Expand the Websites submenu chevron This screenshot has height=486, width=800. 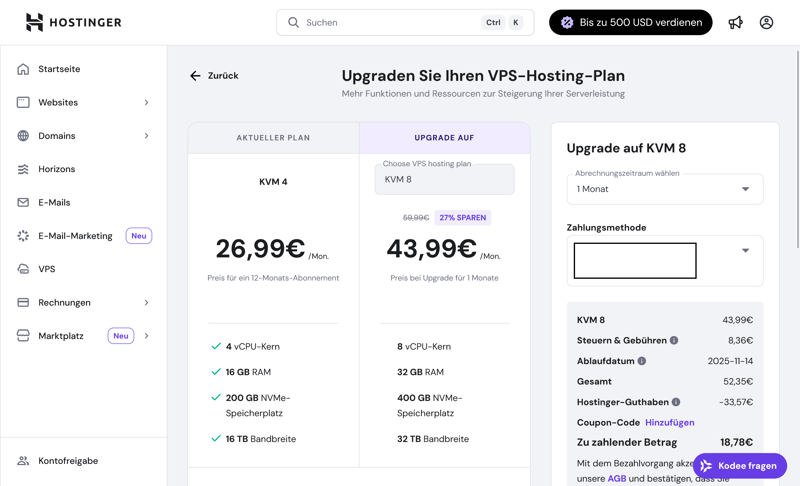[x=146, y=102]
